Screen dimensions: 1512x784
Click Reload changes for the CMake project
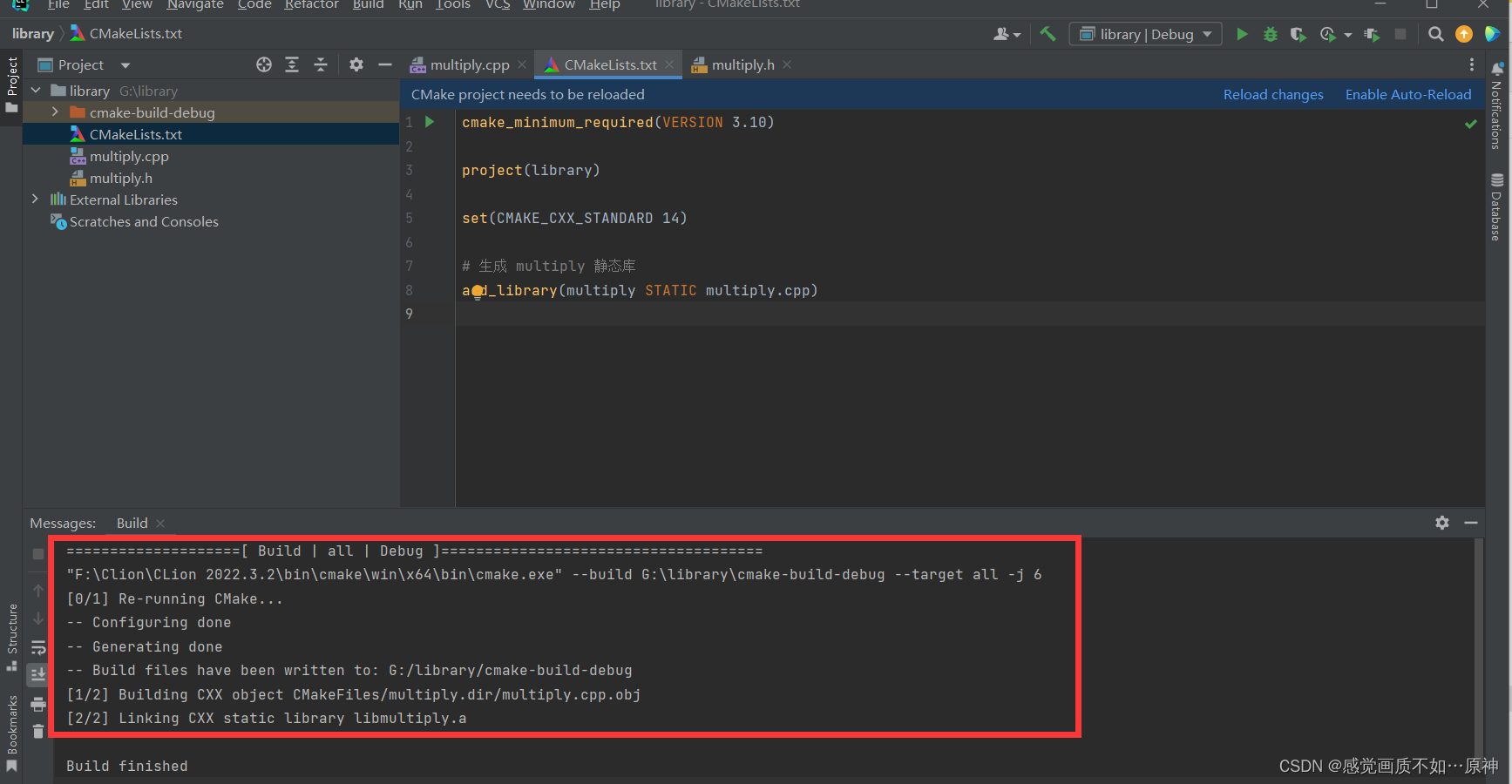click(1273, 94)
